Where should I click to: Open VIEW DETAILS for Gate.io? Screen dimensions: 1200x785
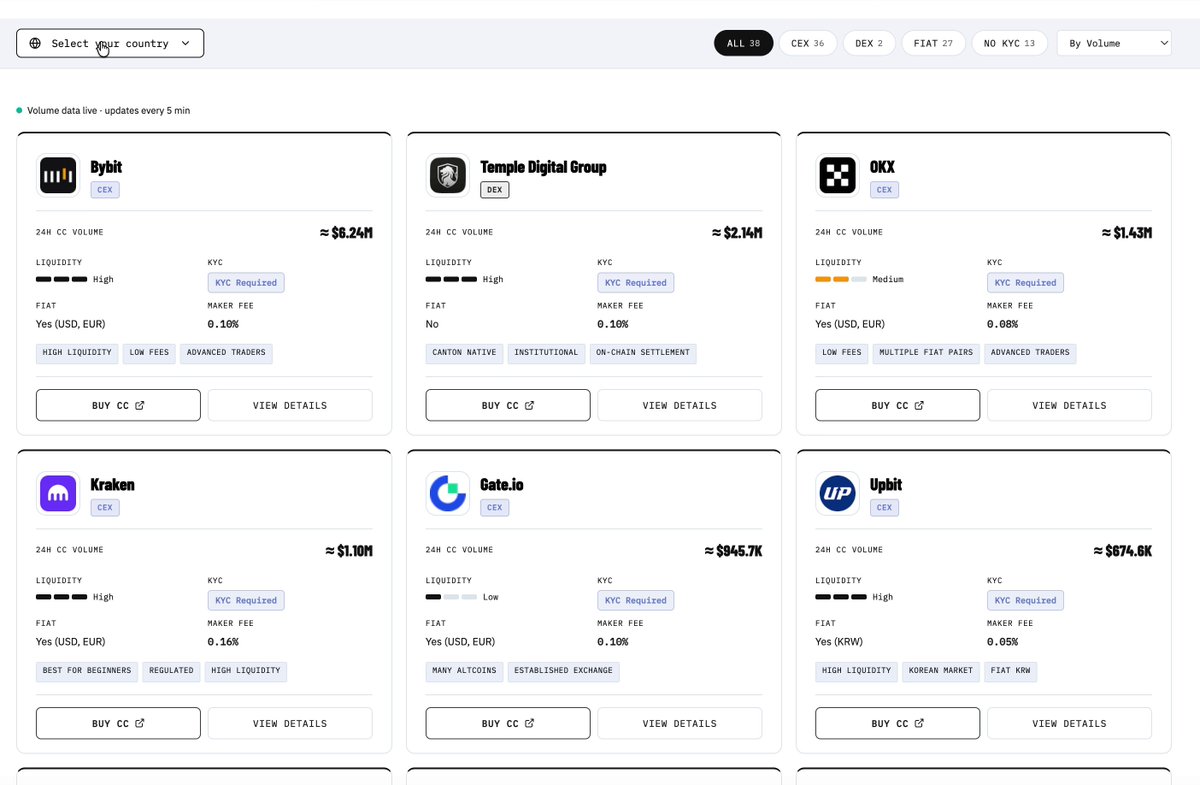tap(680, 723)
